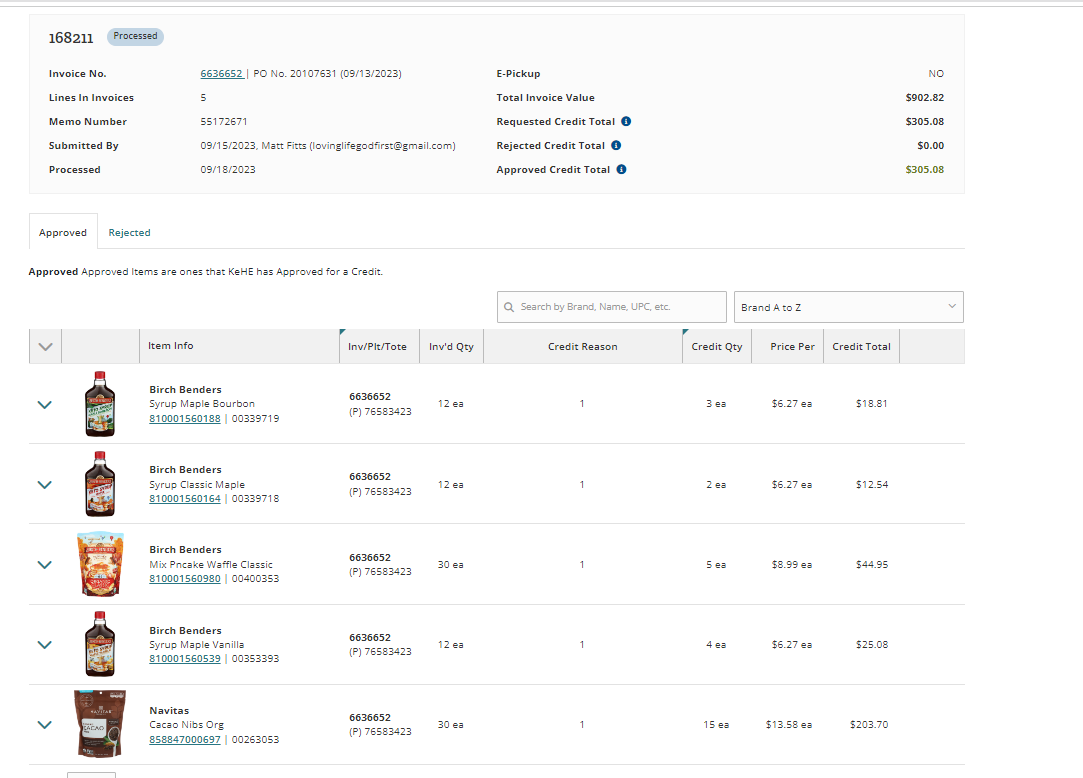Click the Processed status badge

[135, 36]
